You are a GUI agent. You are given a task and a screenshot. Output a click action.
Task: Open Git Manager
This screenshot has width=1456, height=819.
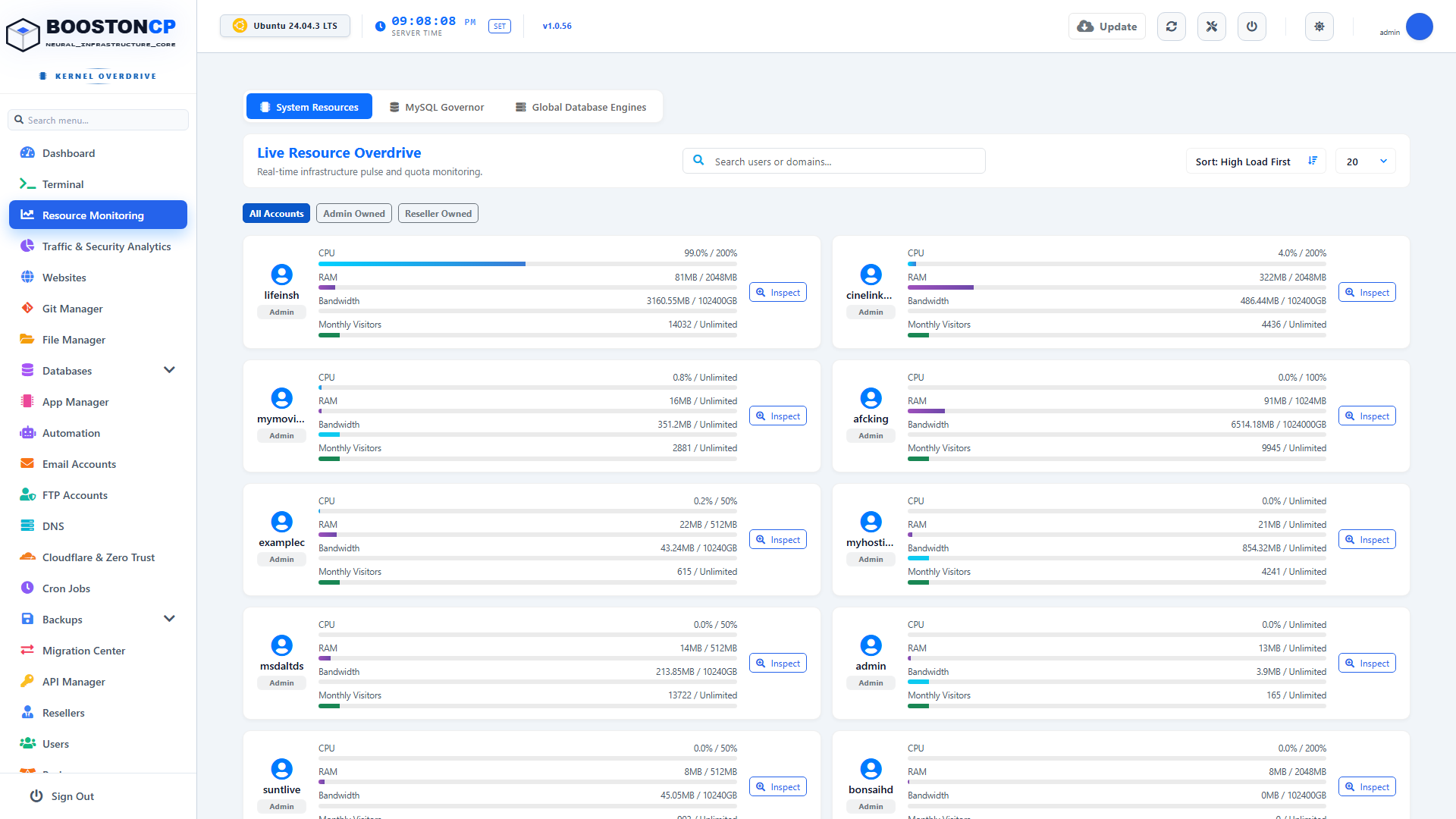tap(98, 309)
